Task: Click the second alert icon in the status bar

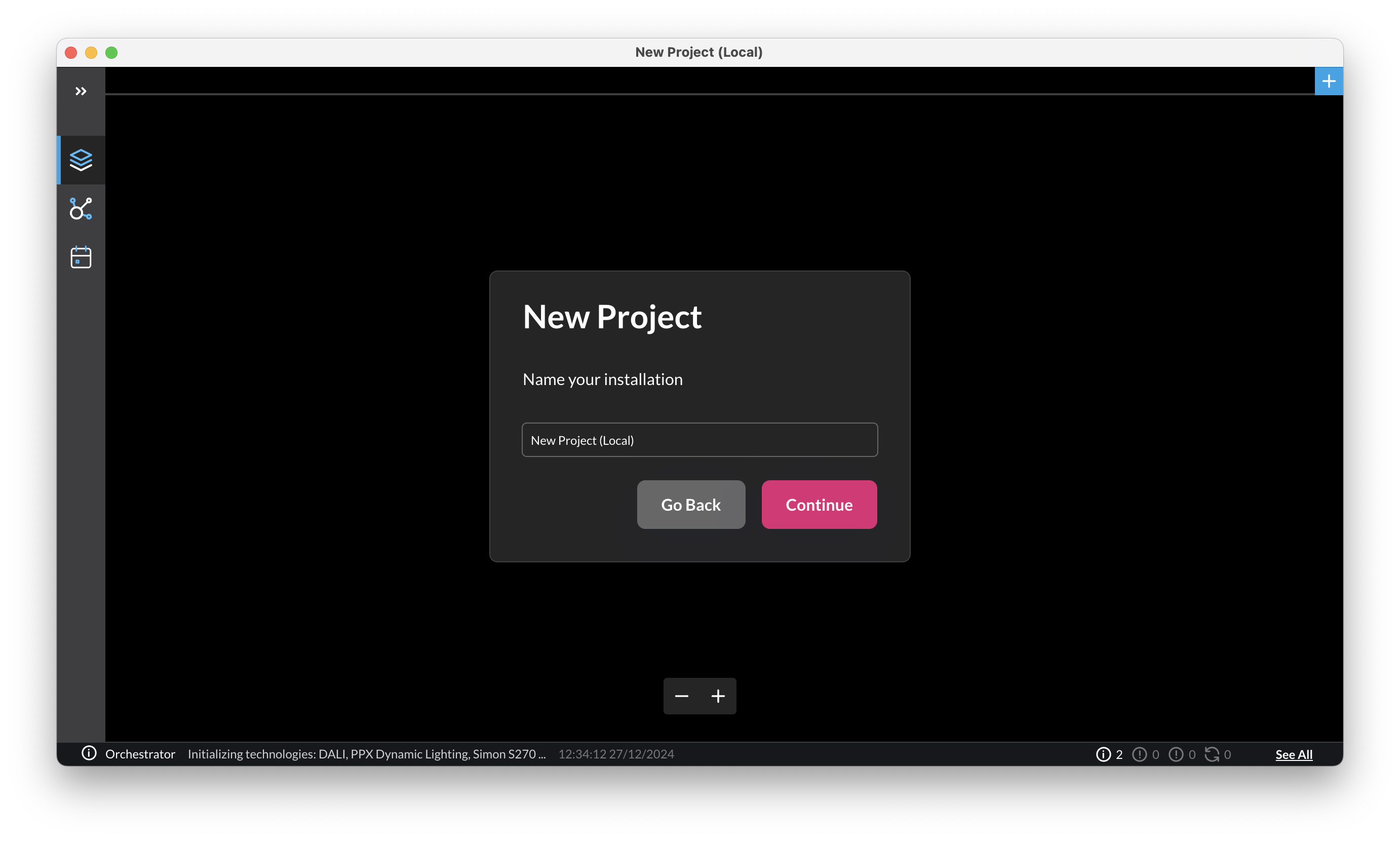Action: click(x=1177, y=754)
